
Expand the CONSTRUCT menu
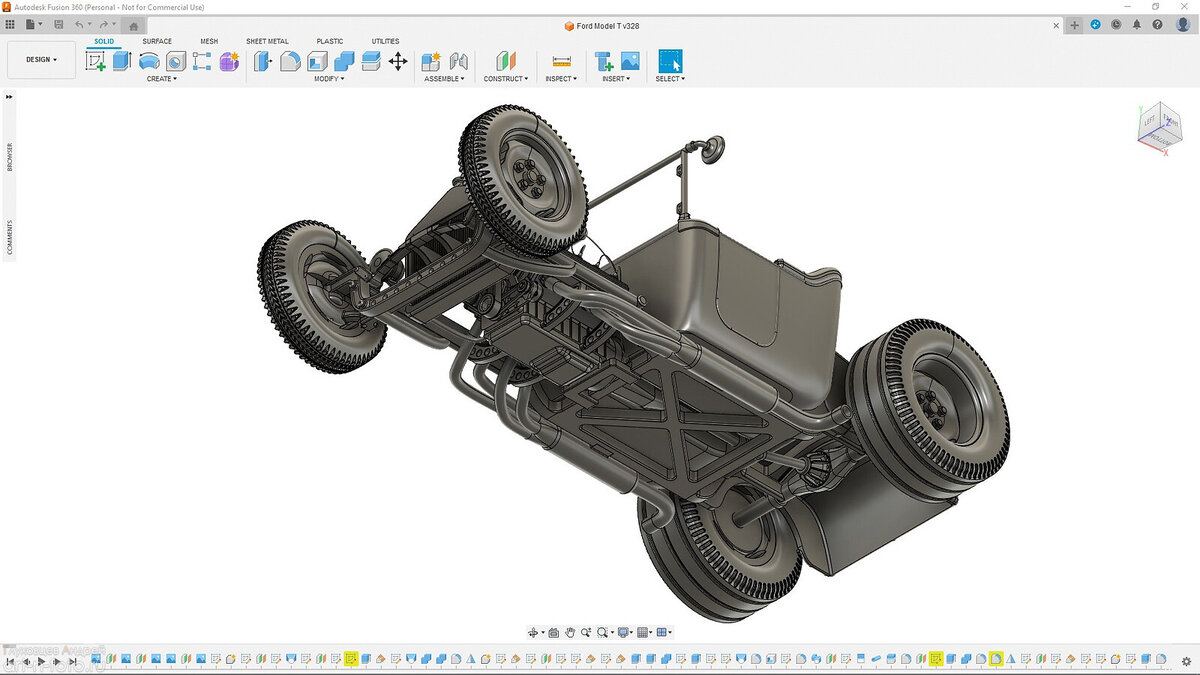point(506,79)
